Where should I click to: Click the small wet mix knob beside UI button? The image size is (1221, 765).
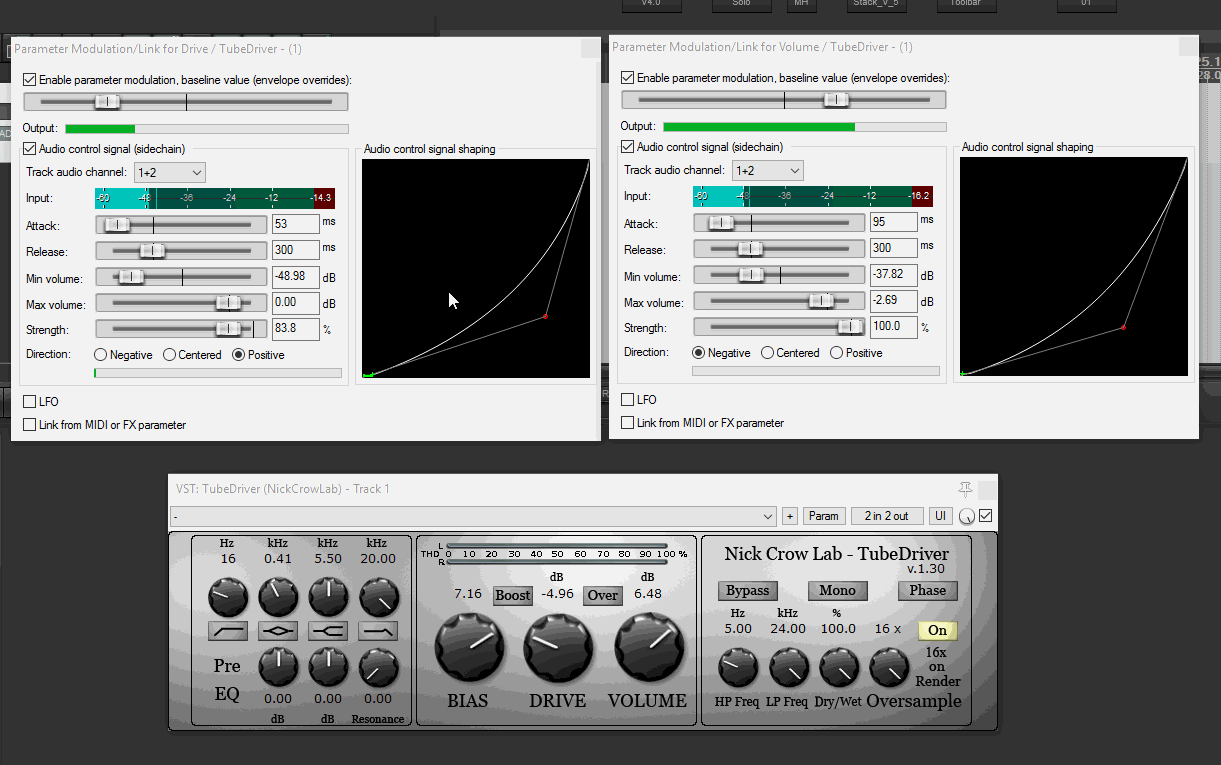pyautogui.click(x=966, y=517)
